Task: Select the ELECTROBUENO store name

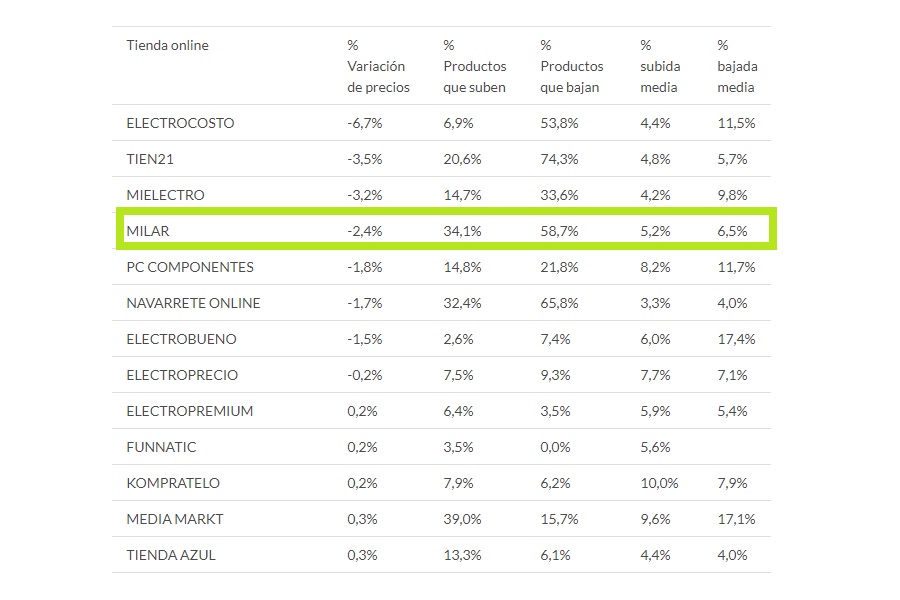Action: [x=182, y=339]
